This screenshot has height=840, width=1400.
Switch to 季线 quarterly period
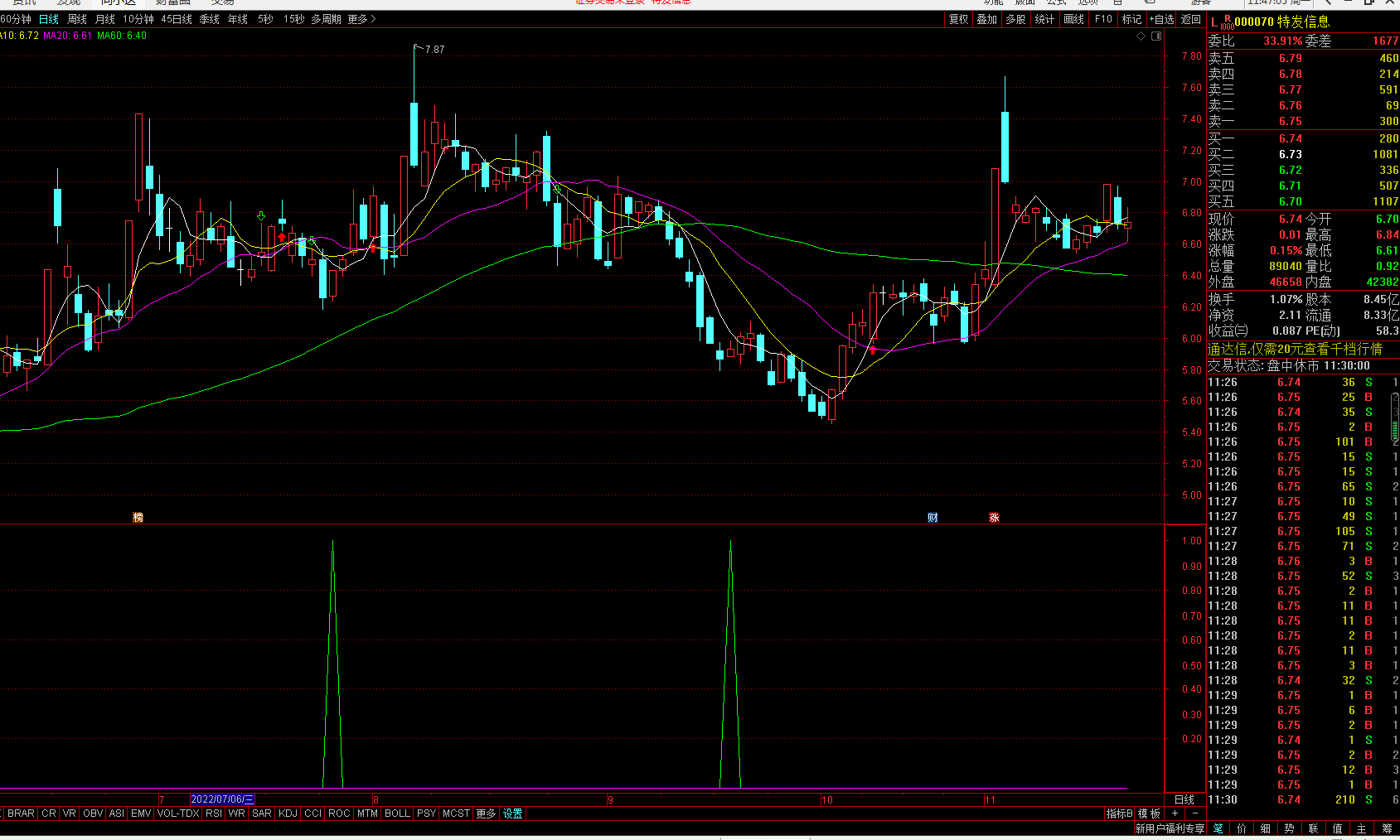pos(210,19)
